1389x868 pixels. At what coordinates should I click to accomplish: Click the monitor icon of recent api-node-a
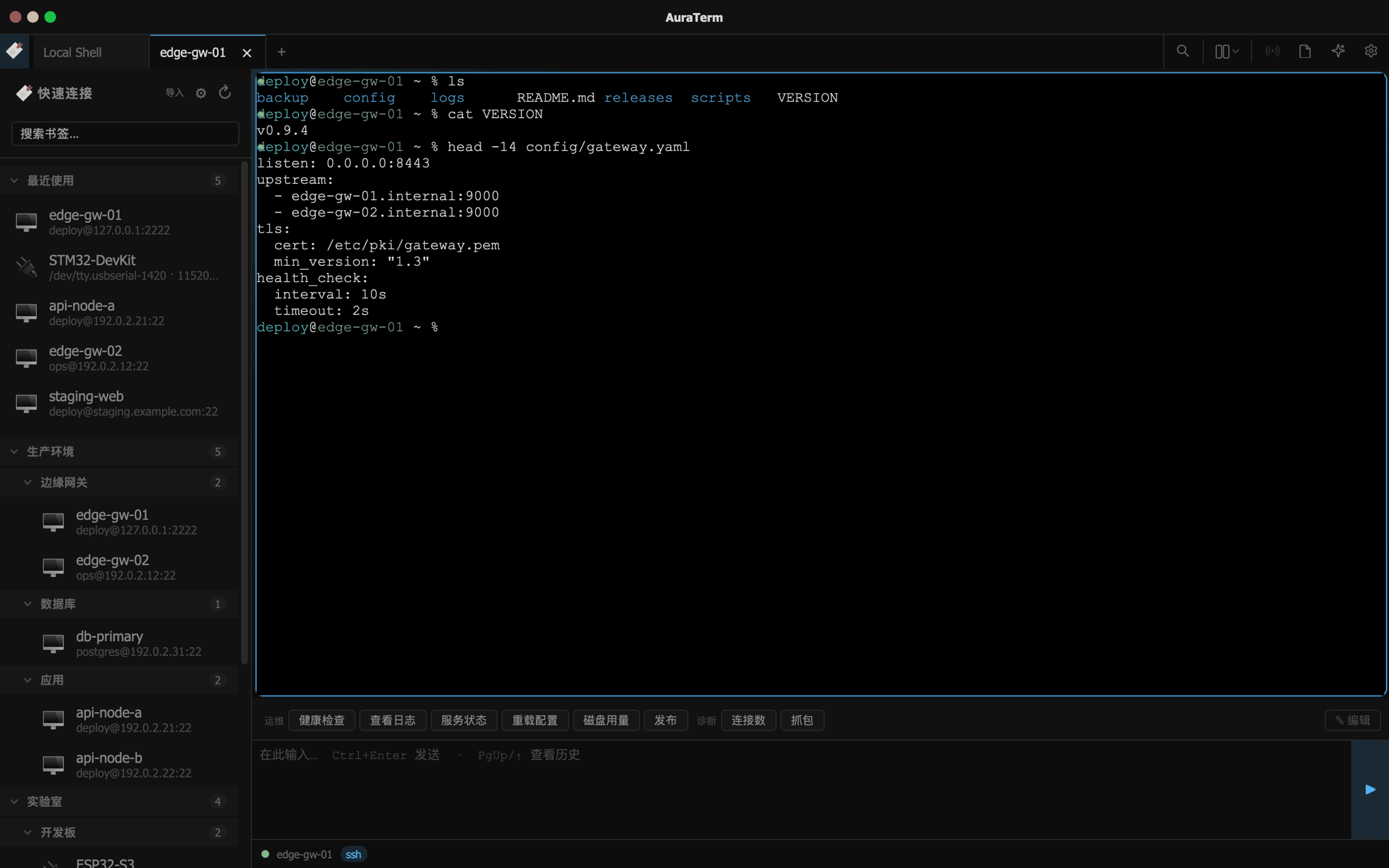(x=26, y=312)
